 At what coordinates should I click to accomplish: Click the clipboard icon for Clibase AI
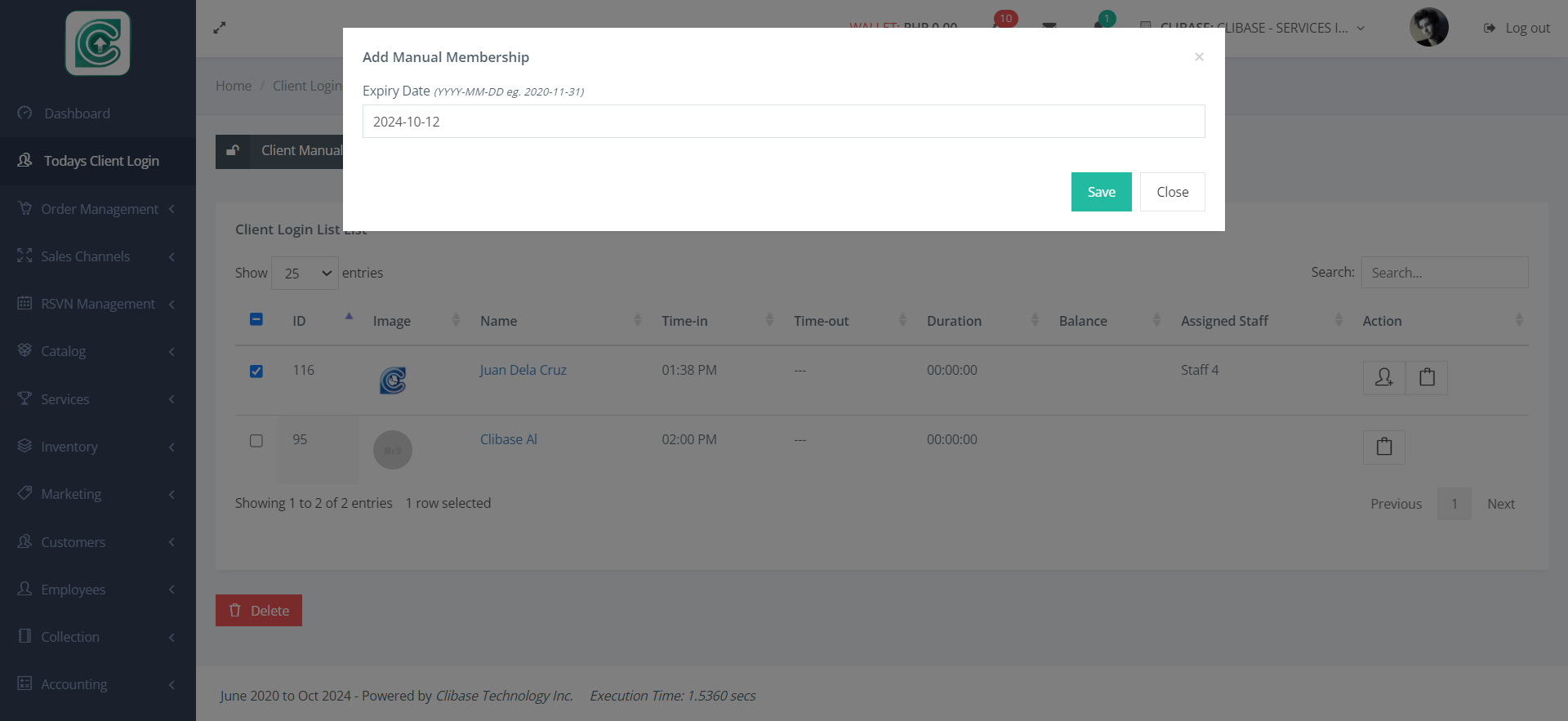(x=1383, y=447)
